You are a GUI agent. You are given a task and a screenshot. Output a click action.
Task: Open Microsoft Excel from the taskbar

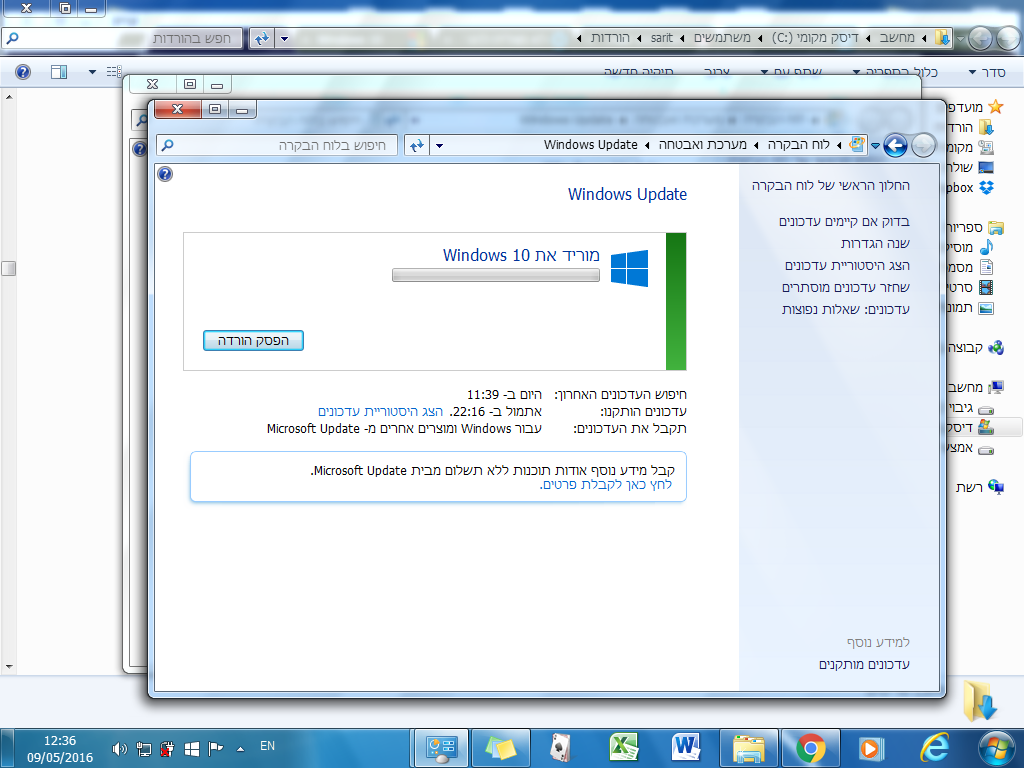pos(623,748)
